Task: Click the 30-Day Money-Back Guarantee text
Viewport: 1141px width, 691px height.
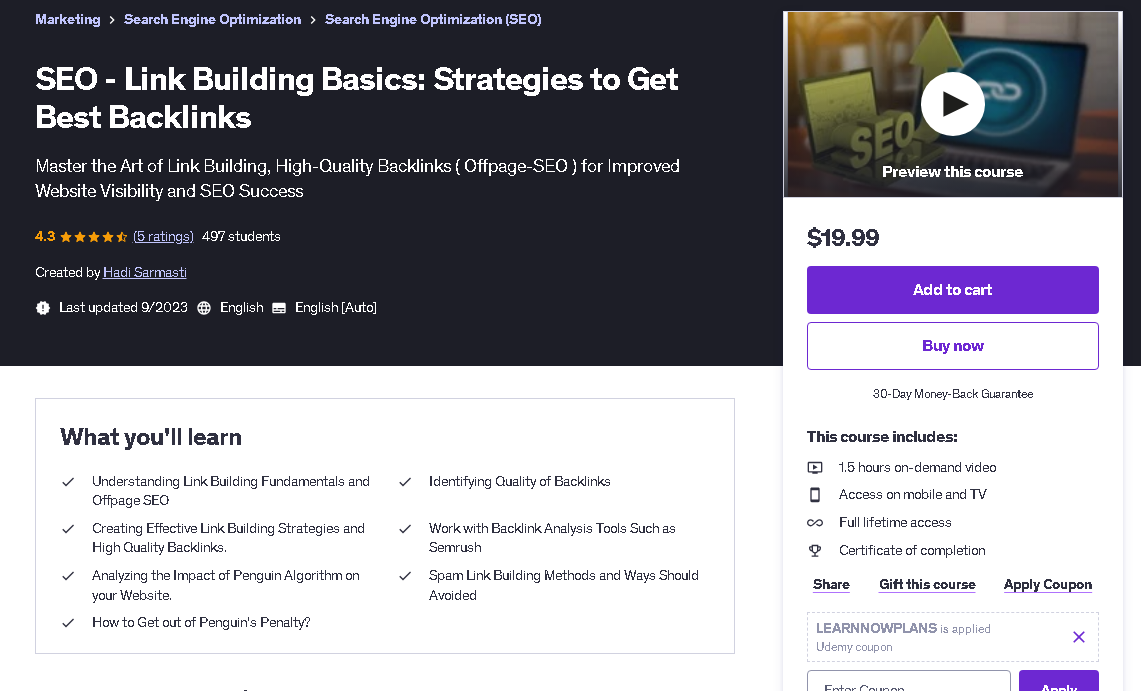Action: point(953,394)
